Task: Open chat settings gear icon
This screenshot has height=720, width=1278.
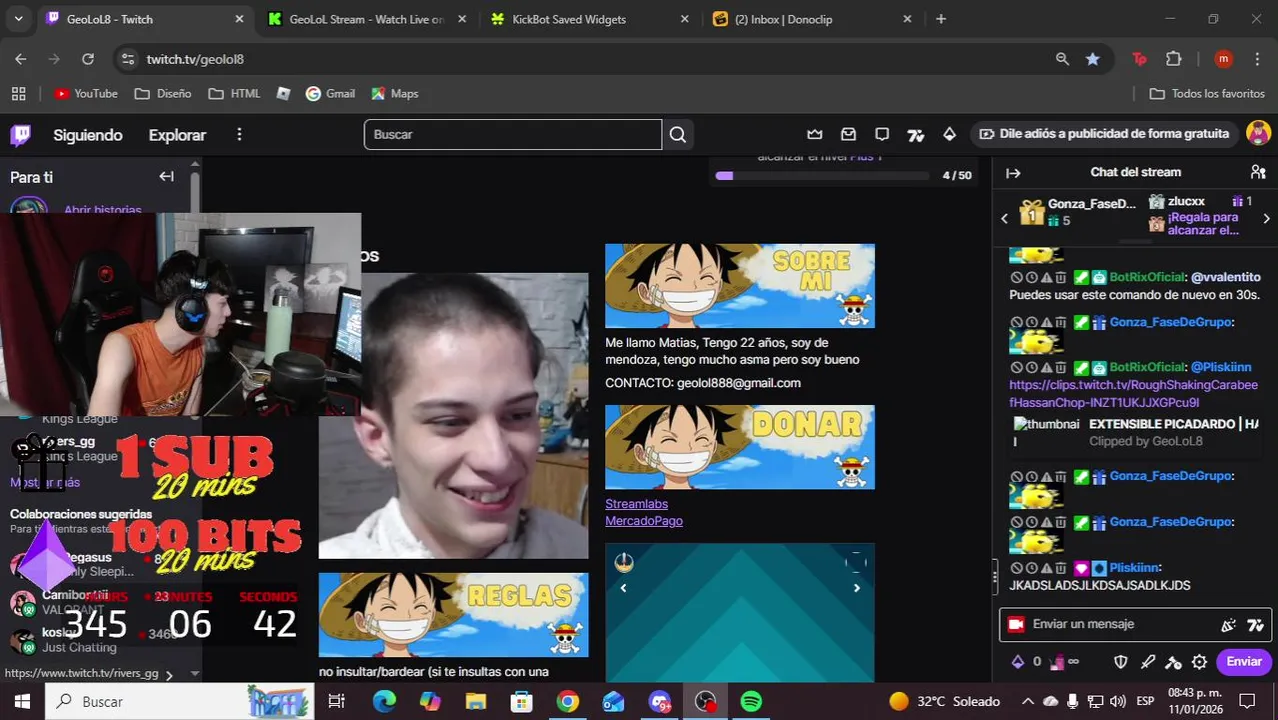Action: 1199,662
